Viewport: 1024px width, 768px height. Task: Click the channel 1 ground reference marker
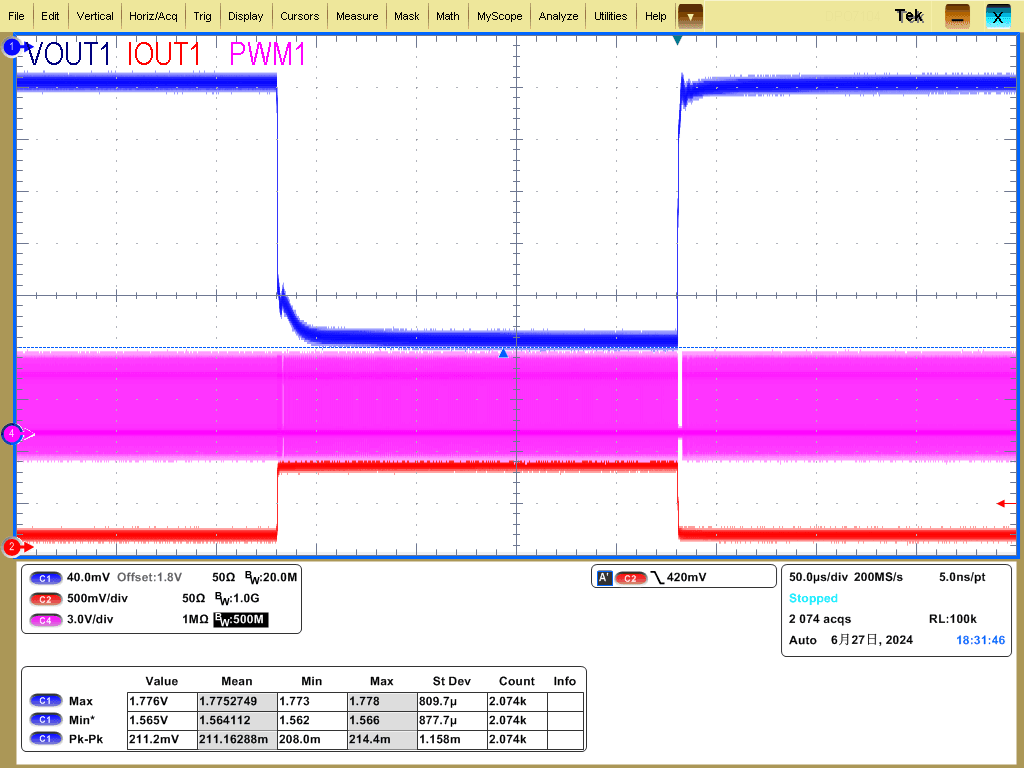(11, 47)
